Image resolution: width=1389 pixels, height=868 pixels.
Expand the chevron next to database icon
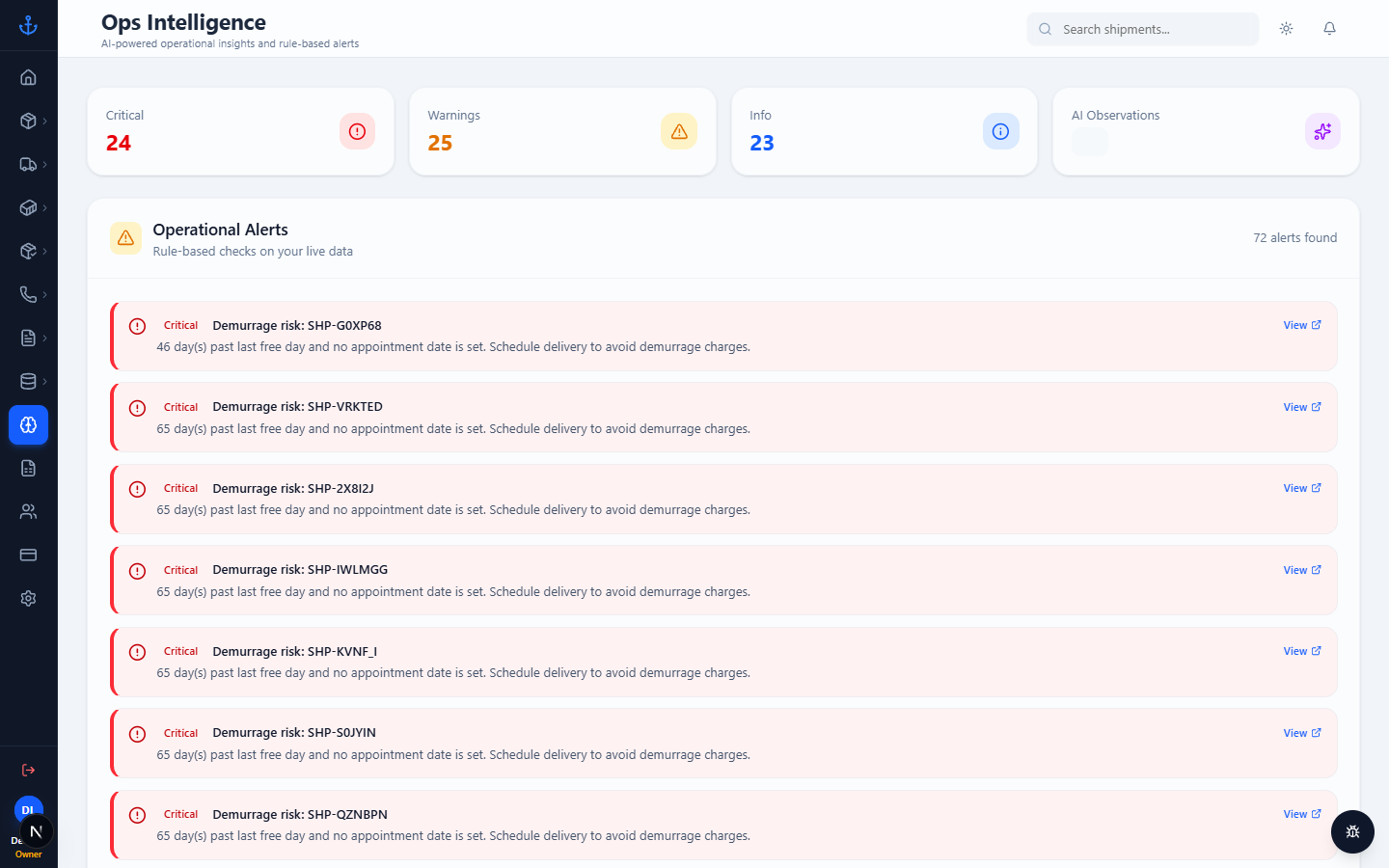pyautogui.click(x=44, y=381)
